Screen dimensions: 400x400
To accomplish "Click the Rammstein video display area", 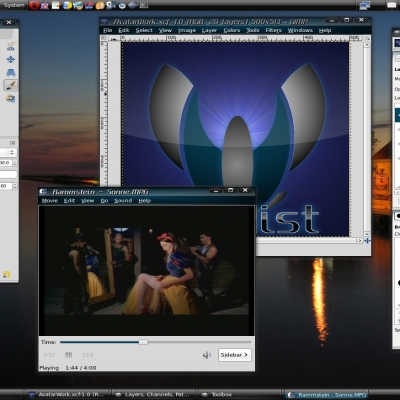I will tap(146, 271).
